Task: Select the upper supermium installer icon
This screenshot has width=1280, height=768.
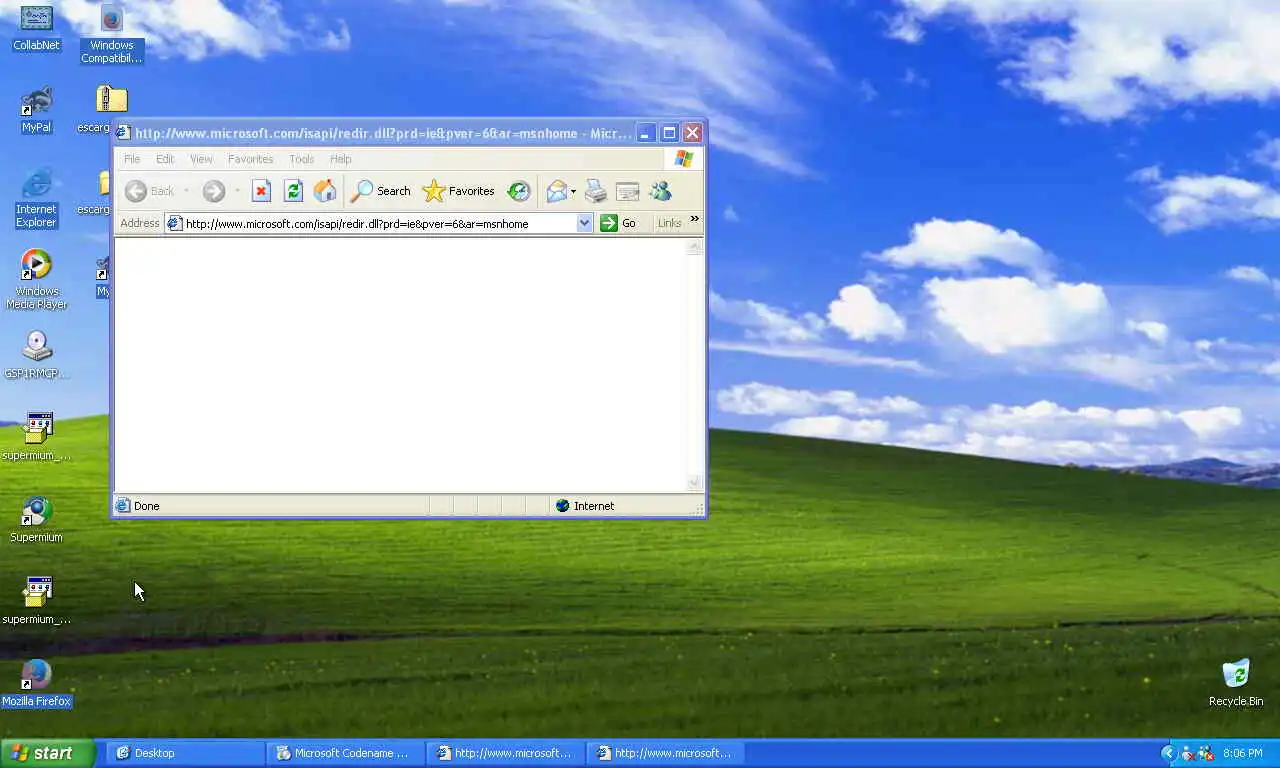Action: click(x=36, y=437)
